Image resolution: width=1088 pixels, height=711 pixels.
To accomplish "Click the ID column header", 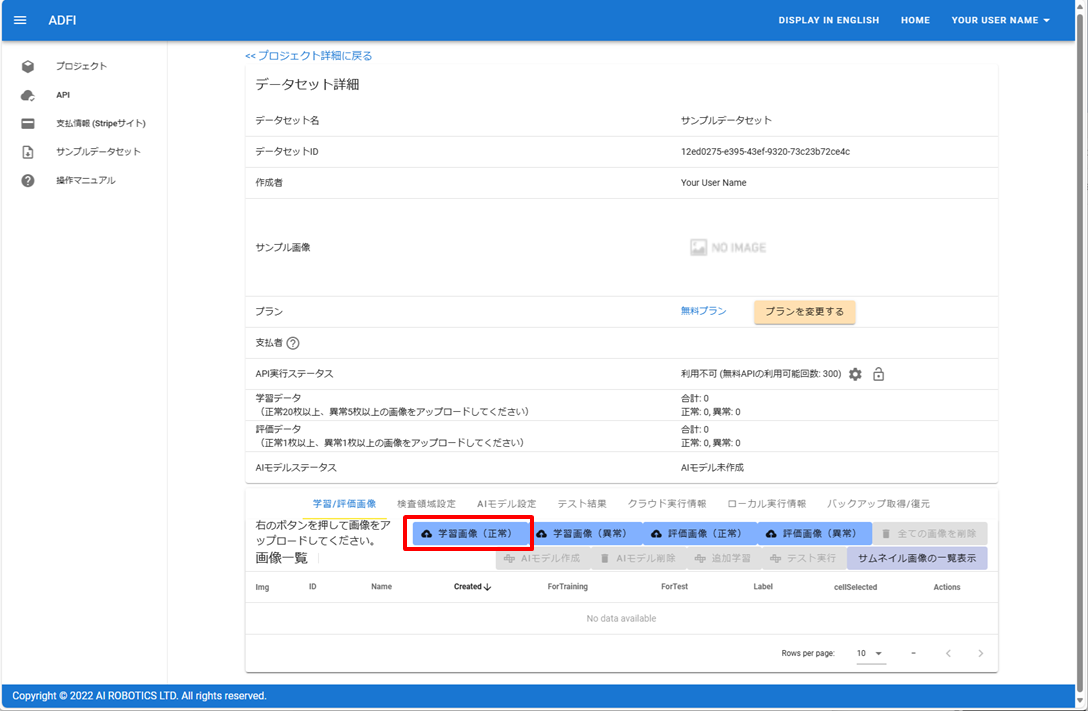I will click(x=313, y=587).
